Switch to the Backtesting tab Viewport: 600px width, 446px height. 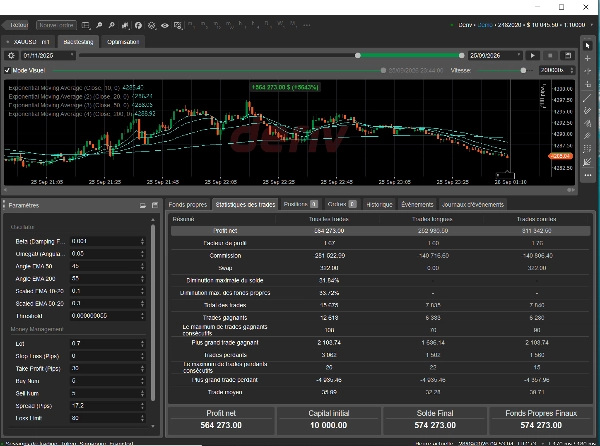tap(78, 42)
